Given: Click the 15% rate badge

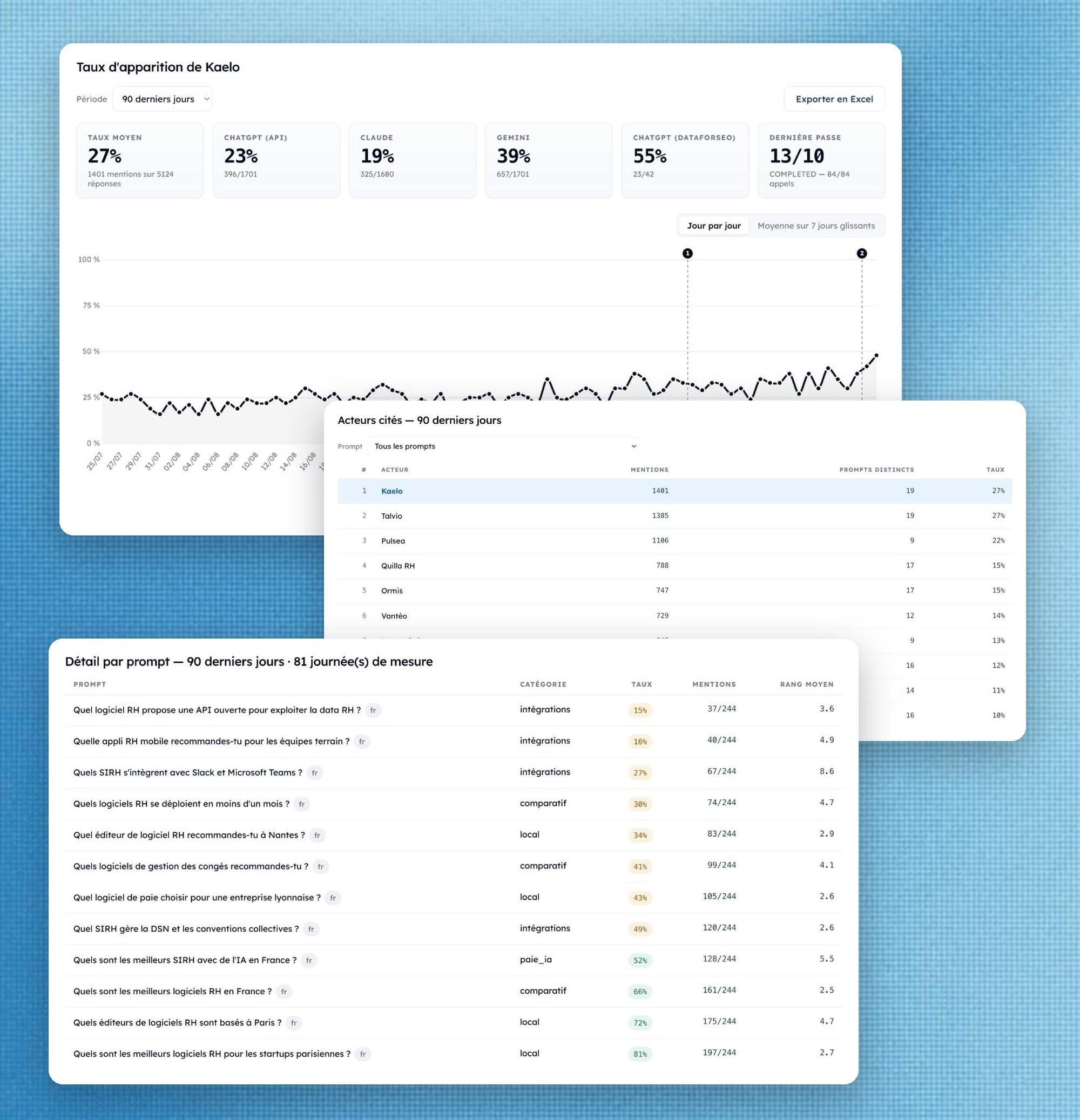Looking at the screenshot, I should [x=640, y=710].
